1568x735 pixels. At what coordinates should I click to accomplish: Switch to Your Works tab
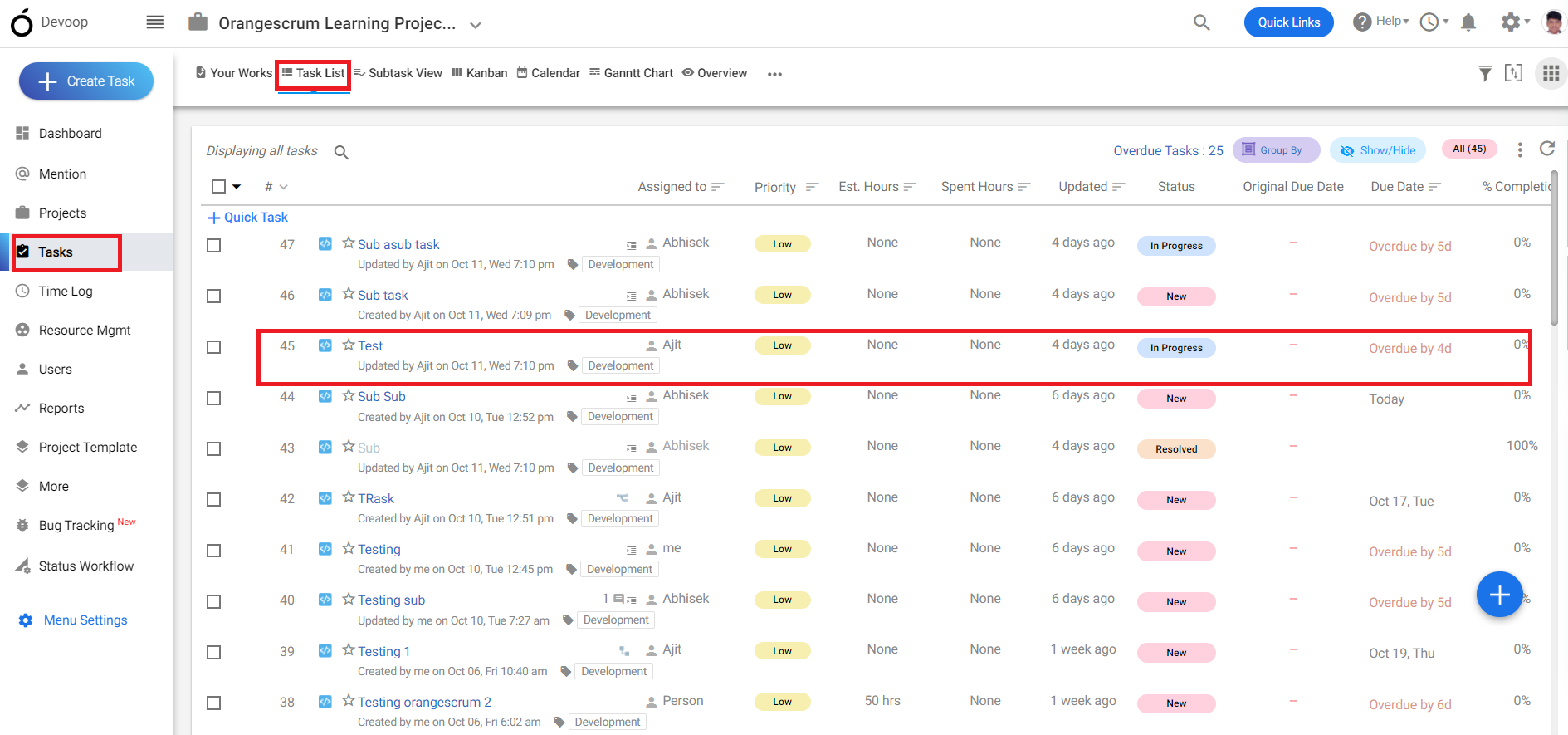pyautogui.click(x=234, y=73)
